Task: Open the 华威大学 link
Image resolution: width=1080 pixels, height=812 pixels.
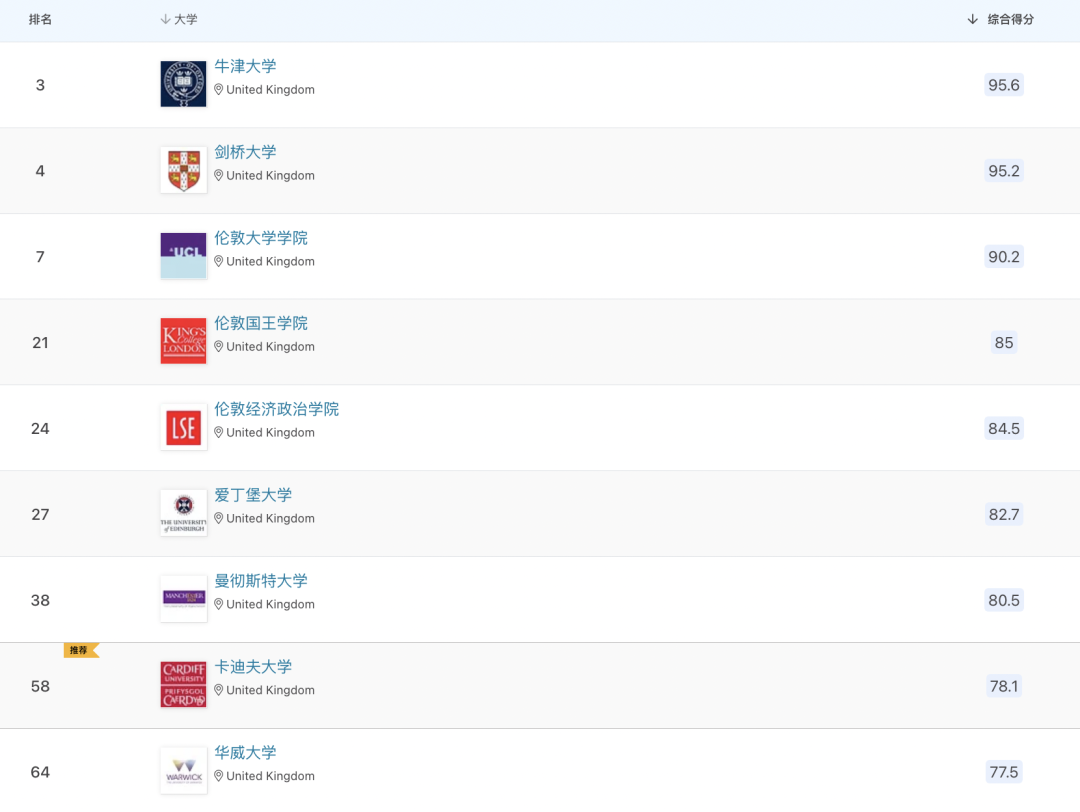Action: (x=245, y=752)
